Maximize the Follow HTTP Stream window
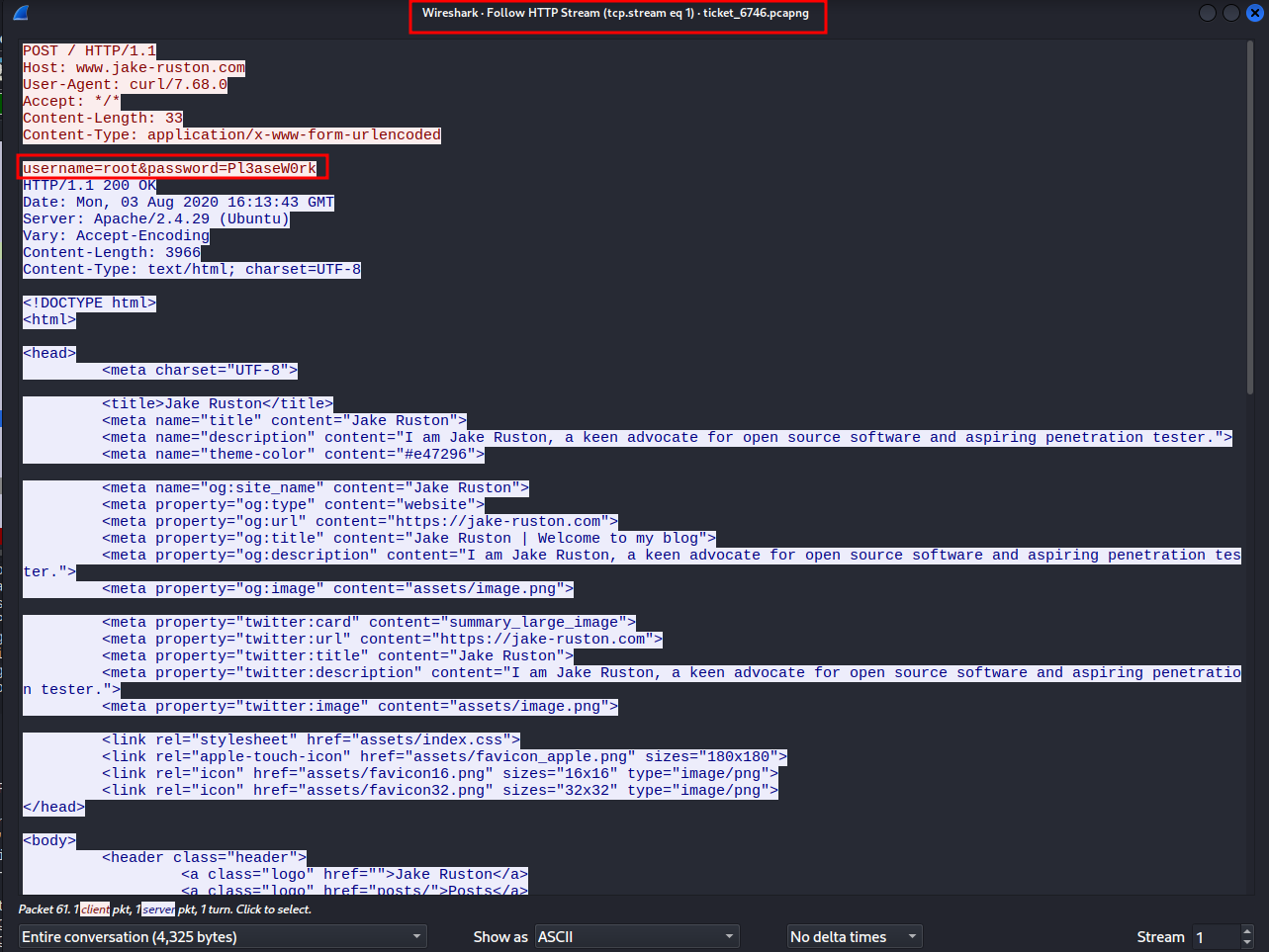Image resolution: width=1269 pixels, height=952 pixels. click(x=1230, y=13)
